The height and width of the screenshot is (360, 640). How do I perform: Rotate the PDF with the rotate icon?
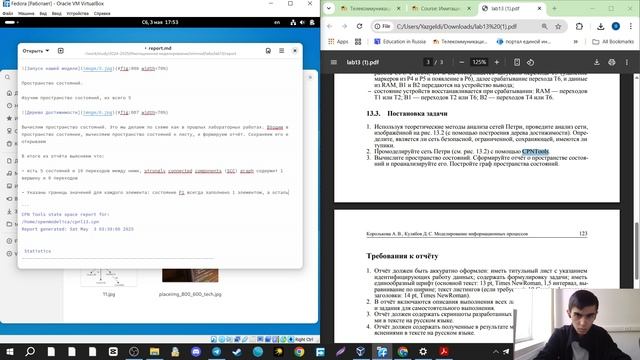tap(530, 62)
